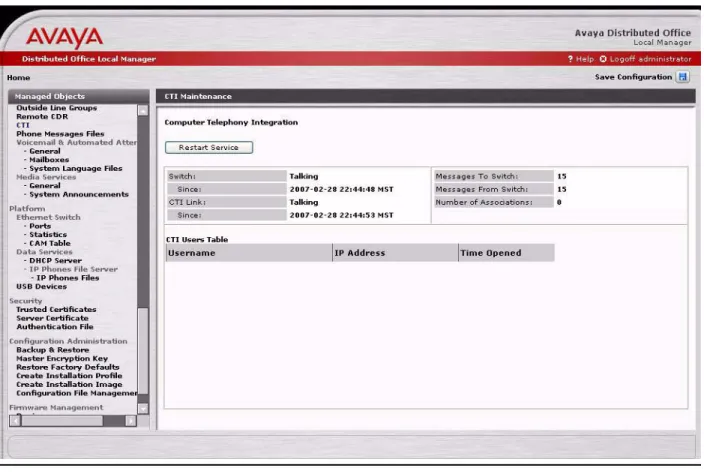Click the Avaya logo
704x474 pixels.
(x=64, y=37)
